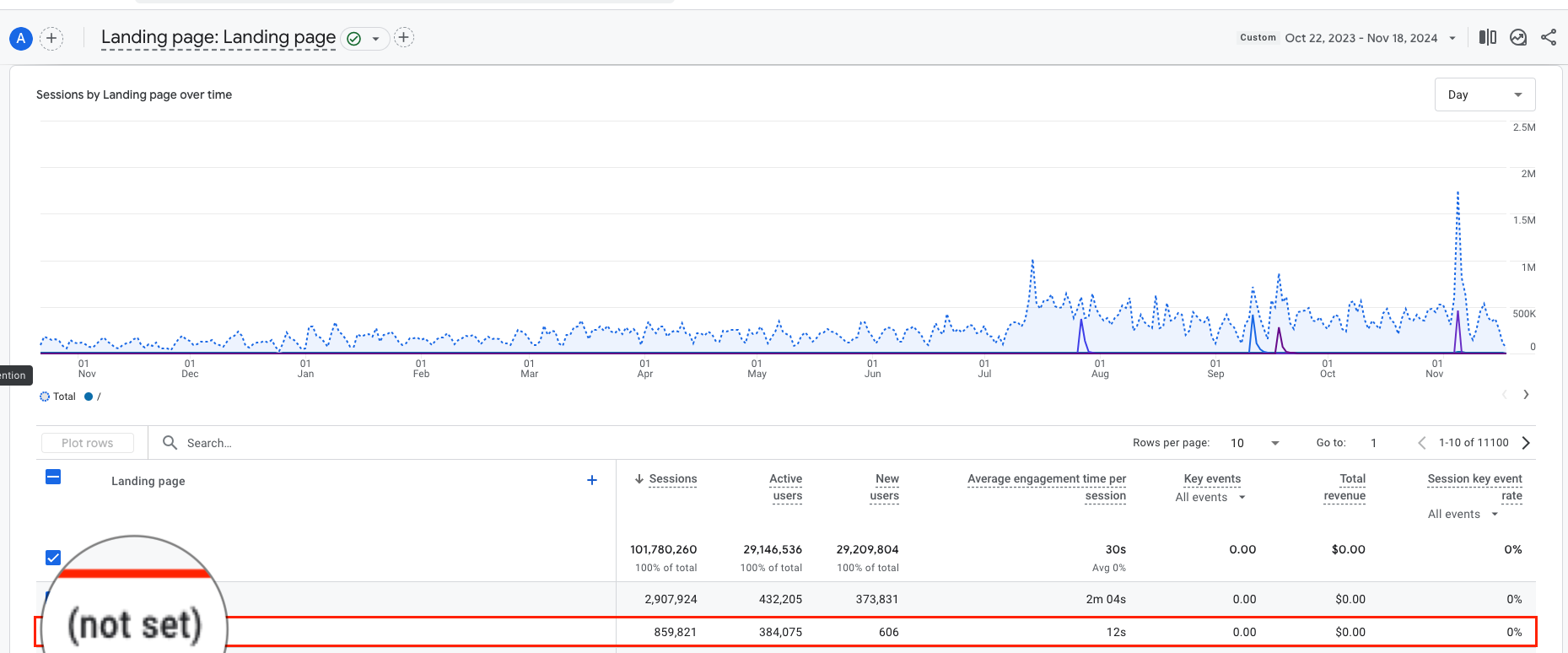Screen dimensions: 1568x653
Task: Open the Rows per page dropdown
Action: pos(1254,443)
